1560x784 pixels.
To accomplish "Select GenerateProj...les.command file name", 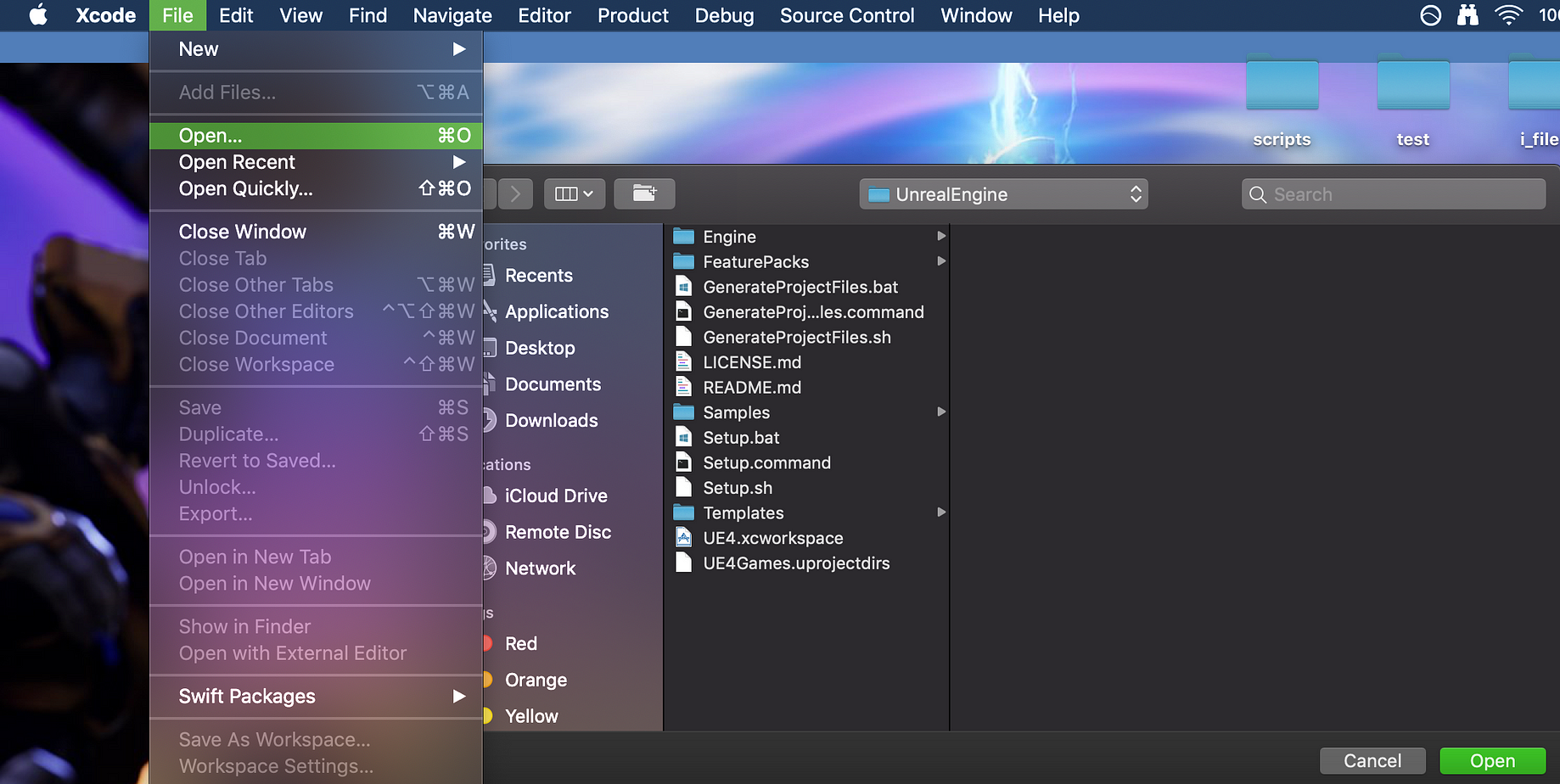I will 813,312.
